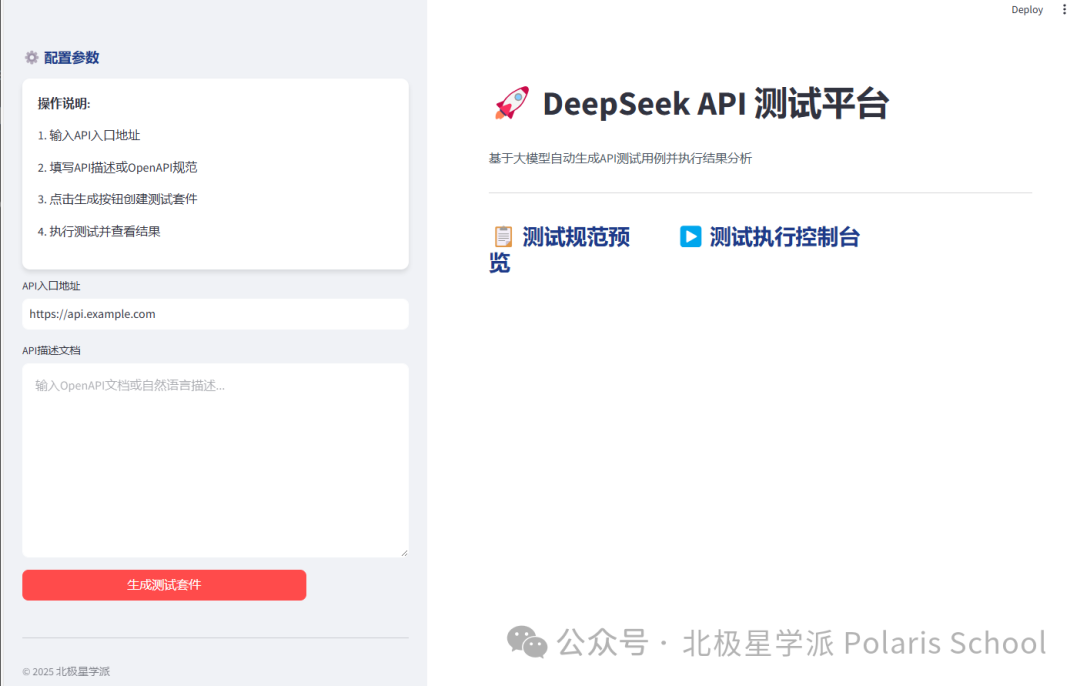Click the API入口地址 field label
Screen dimensions: 1080x686
tap(51, 286)
